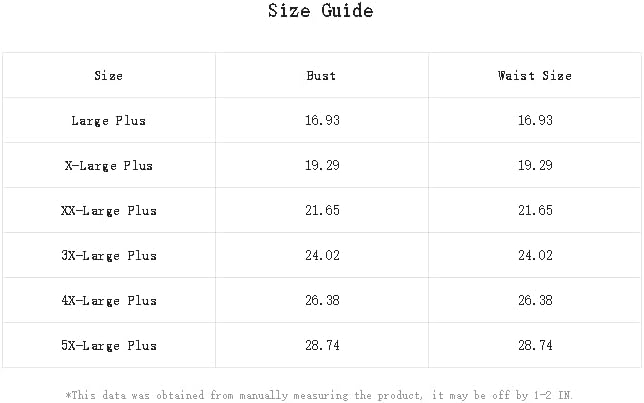
Task: Click Waist Size value 21.65 cell
Action: [534, 211]
